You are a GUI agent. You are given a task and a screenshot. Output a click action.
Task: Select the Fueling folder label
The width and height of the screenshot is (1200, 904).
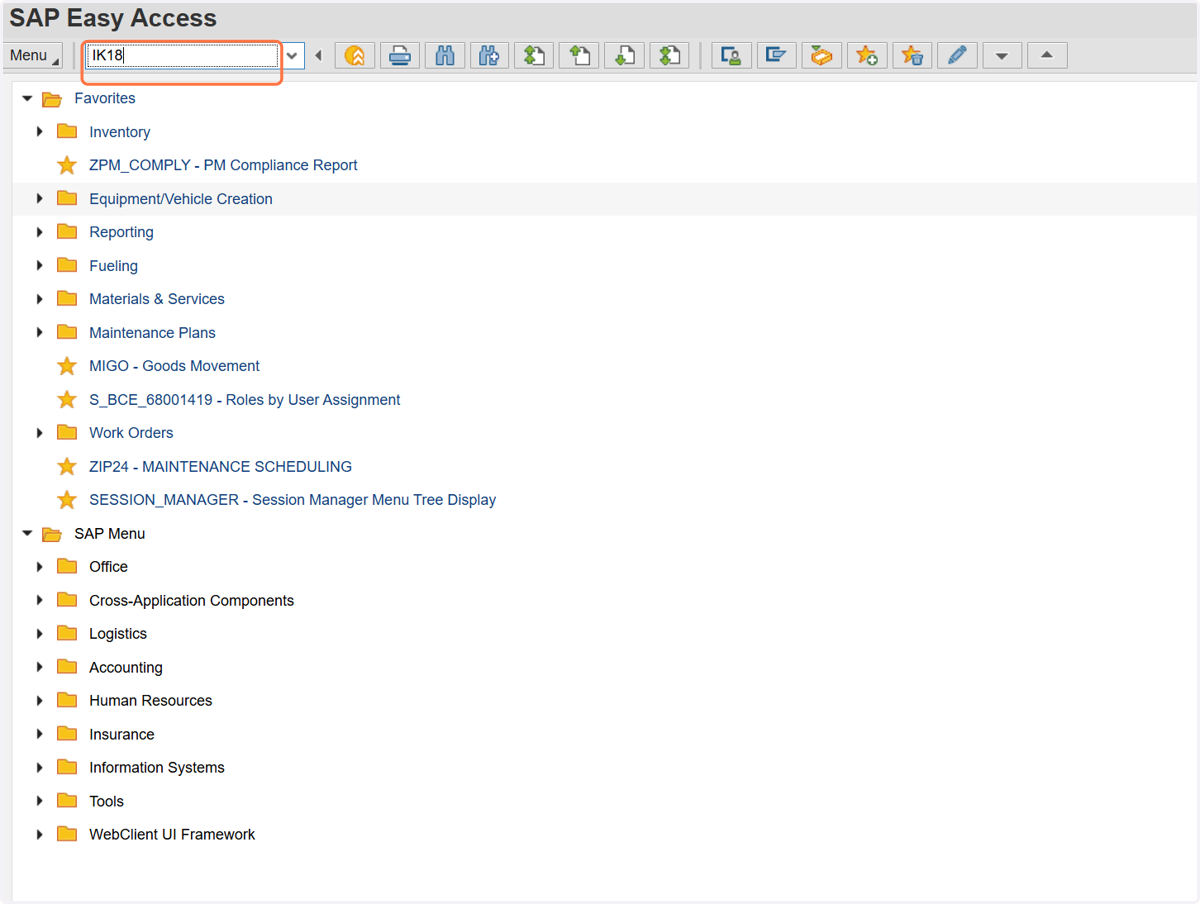(x=113, y=266)
